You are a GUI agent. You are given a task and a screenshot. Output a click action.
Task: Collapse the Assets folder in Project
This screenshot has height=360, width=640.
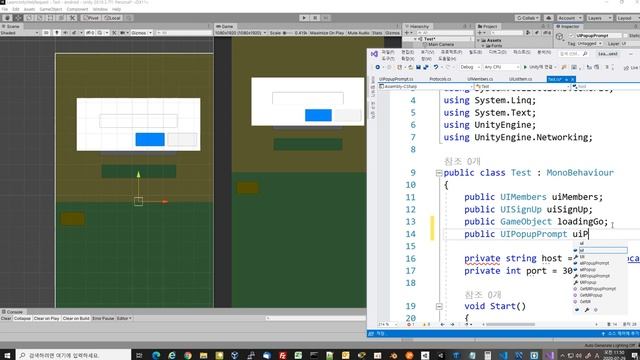479,40
